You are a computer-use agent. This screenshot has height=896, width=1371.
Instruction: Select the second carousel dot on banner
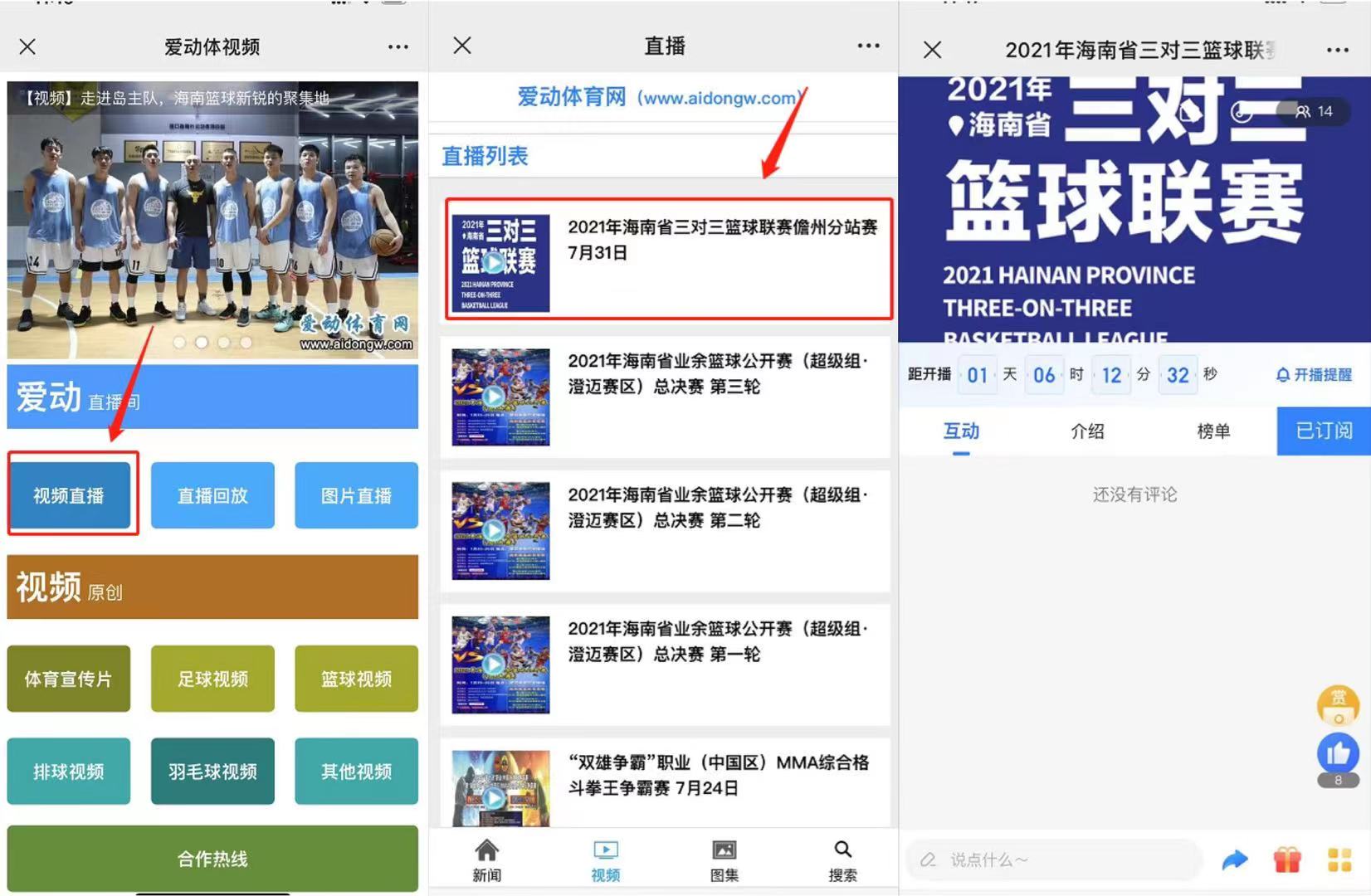click(202, 342)
